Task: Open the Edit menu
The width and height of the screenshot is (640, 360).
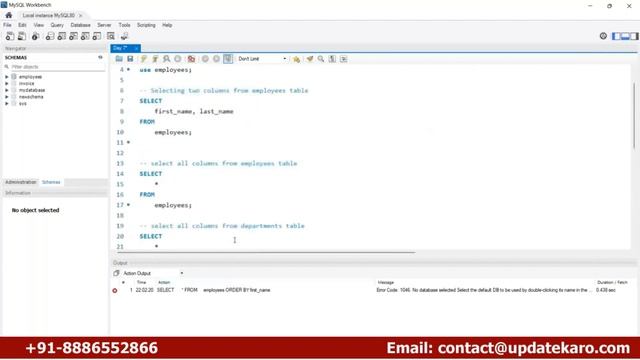Action: (22, 25)
